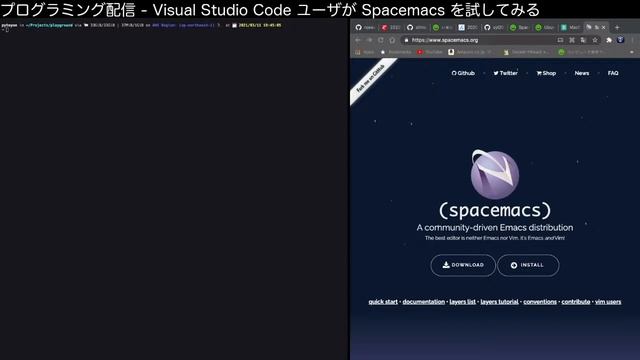
Task: Open the vim users link
Action: (x=608, y=302)
